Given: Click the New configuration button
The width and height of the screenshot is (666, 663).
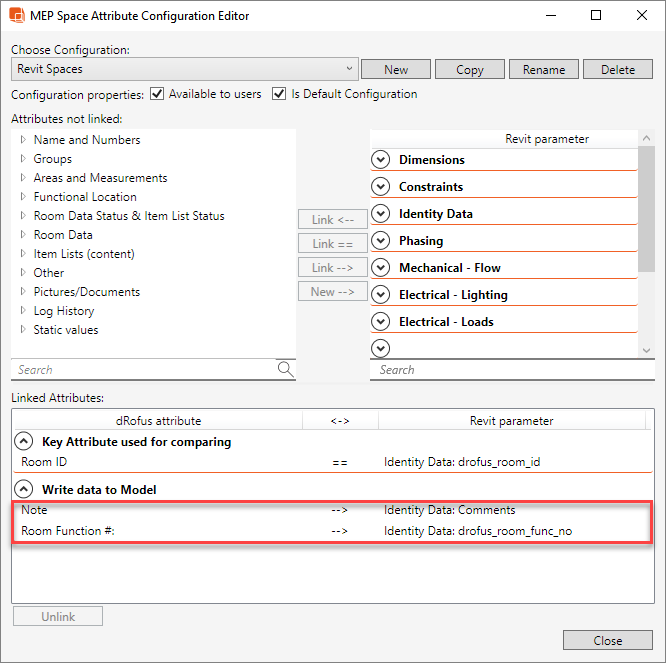Looking at the screenshot, I should coord(395,70).
